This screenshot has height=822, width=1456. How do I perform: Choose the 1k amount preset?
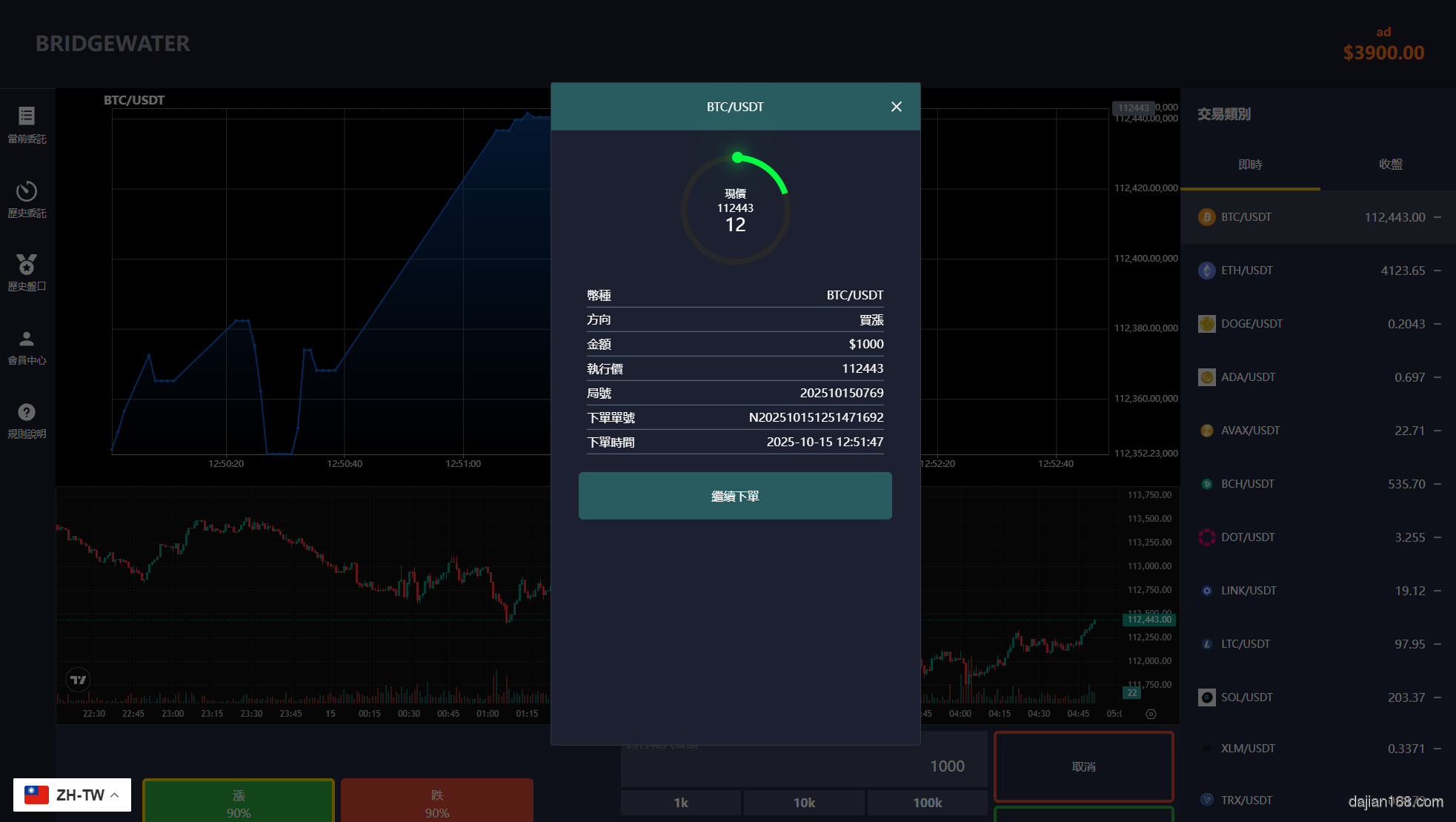(x=680, y=803)
